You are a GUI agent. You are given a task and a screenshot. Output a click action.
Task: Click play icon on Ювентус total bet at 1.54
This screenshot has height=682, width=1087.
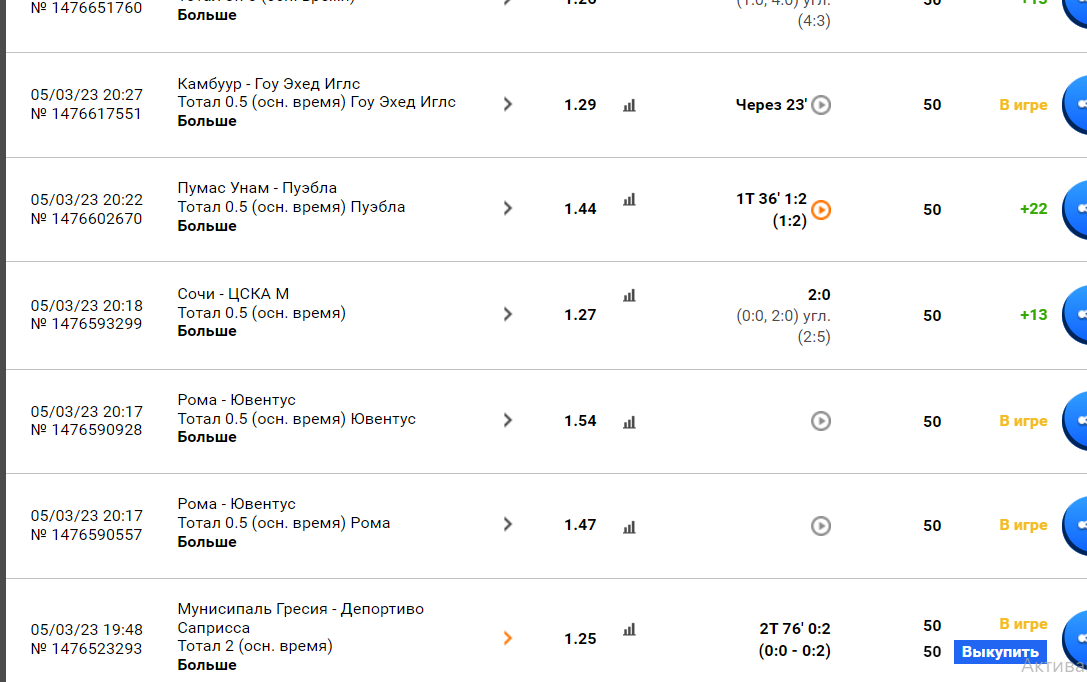point(821,421)
